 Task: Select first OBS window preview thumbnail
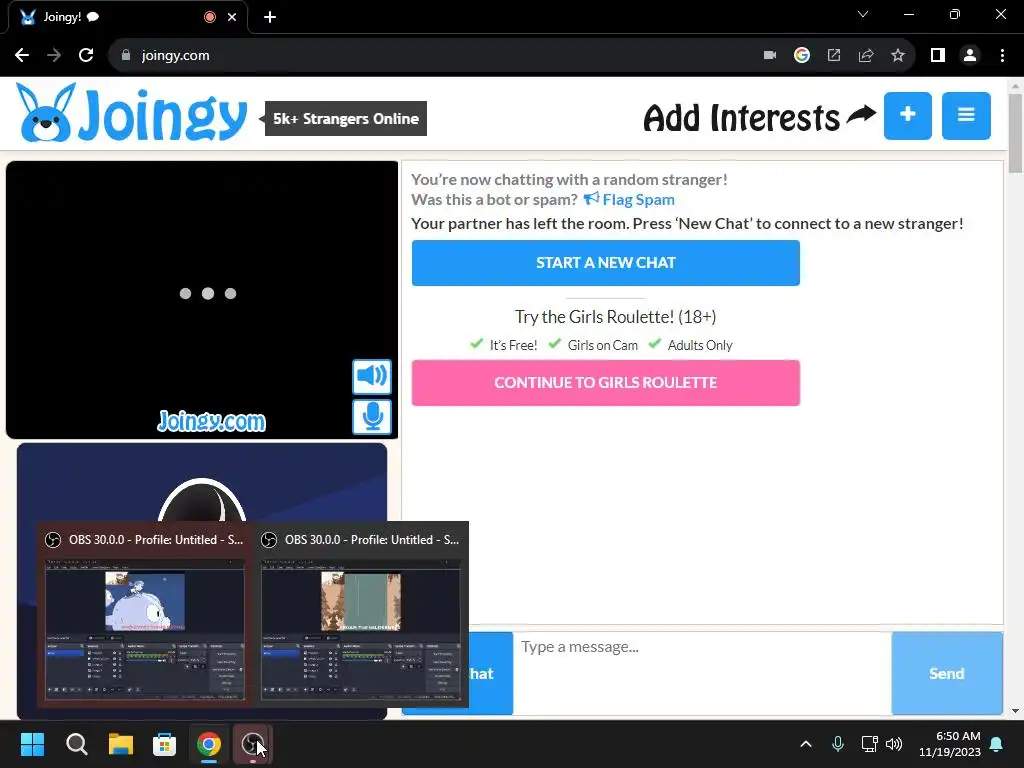point(145,614)
